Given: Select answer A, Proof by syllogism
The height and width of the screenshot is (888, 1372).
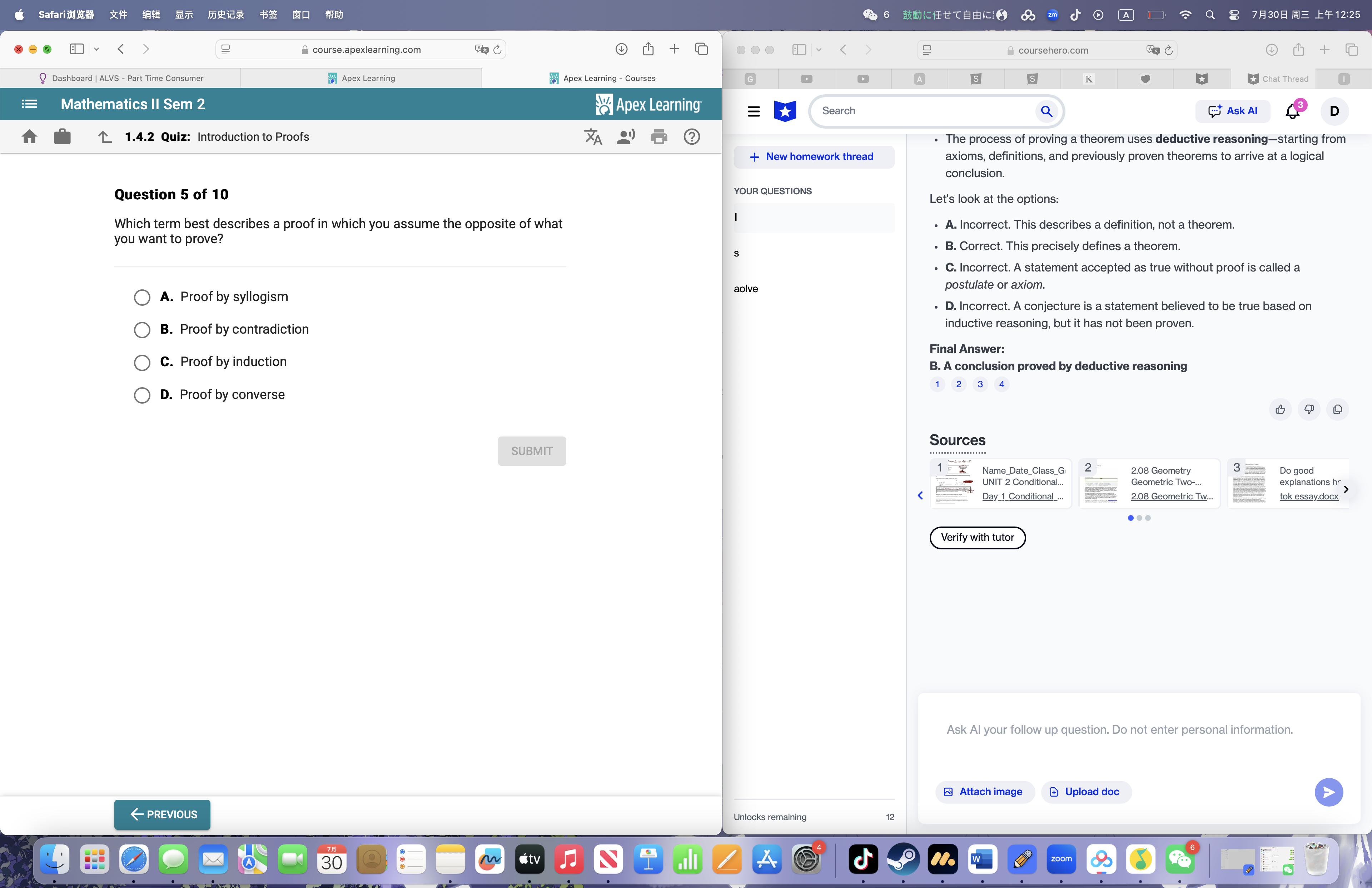Looking at the screenshot, I should (x=142, y=297).
